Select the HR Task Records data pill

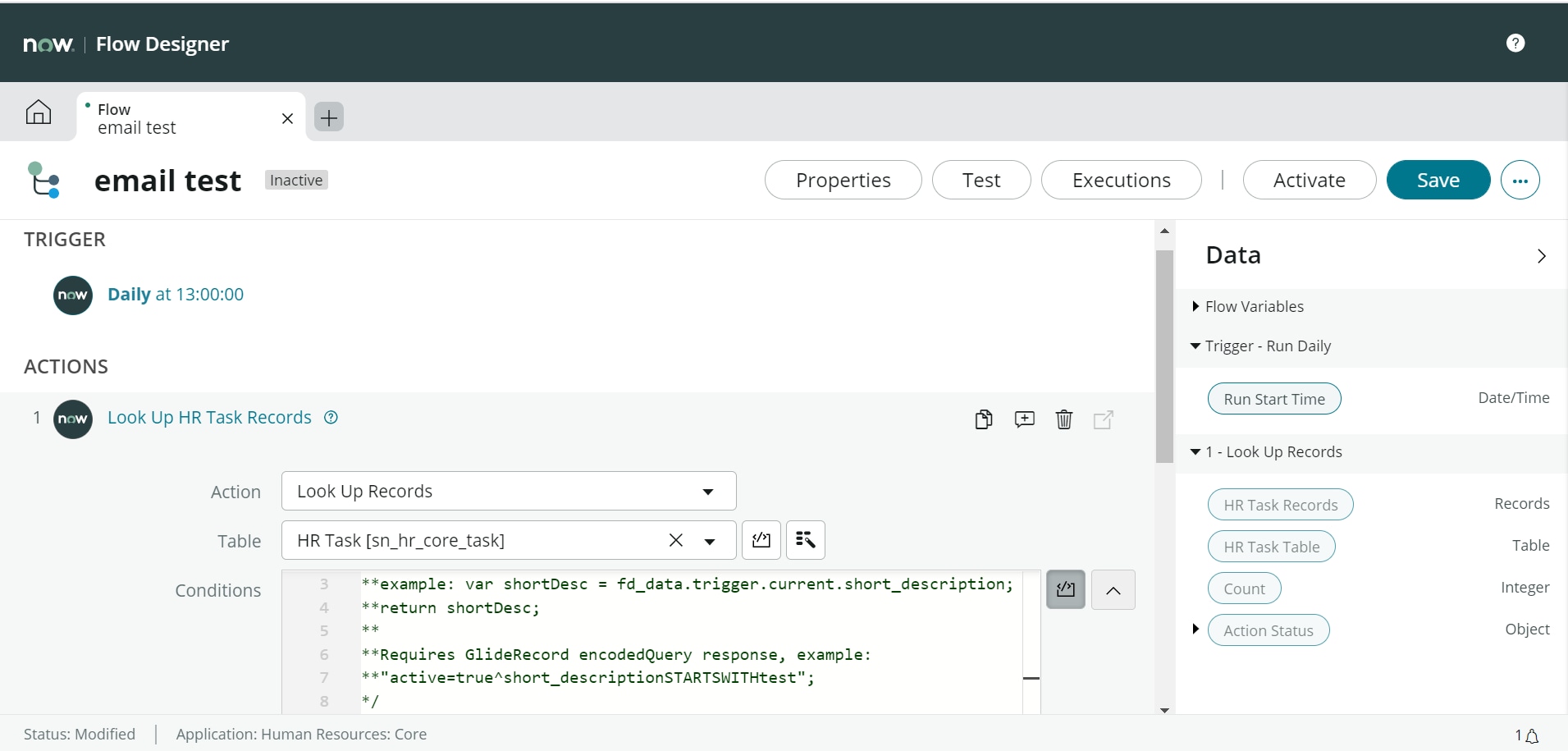pyautogui.click(x=1280, y=505)
